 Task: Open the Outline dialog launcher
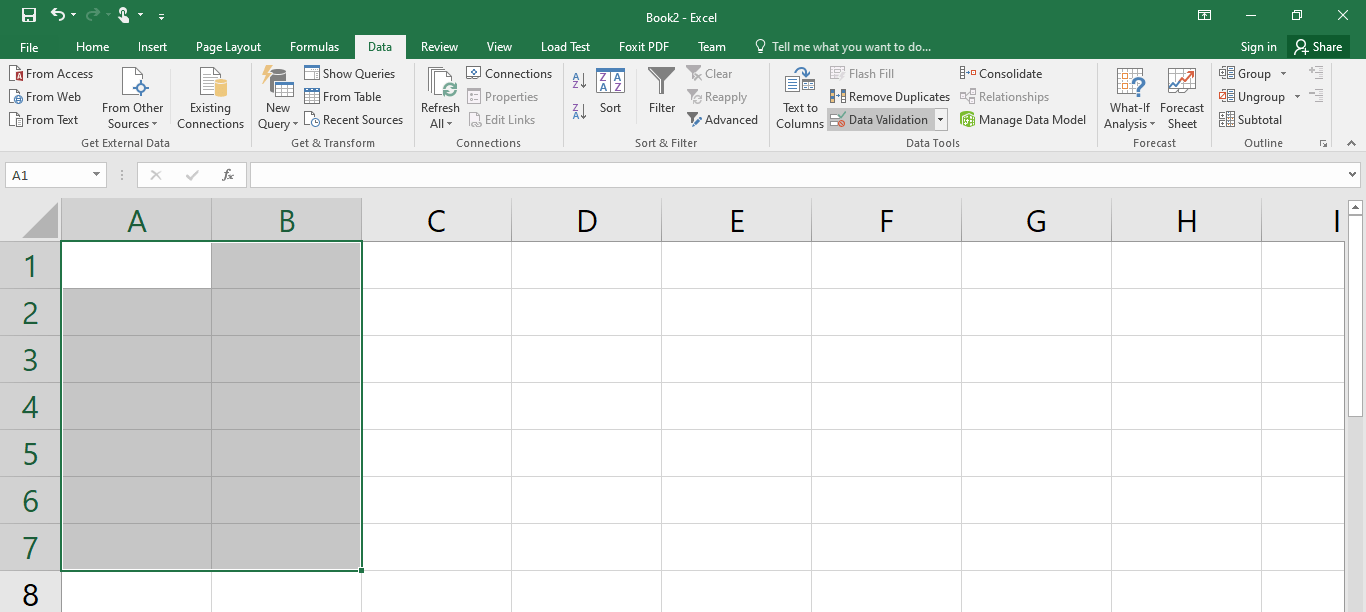coord(1324,144)
